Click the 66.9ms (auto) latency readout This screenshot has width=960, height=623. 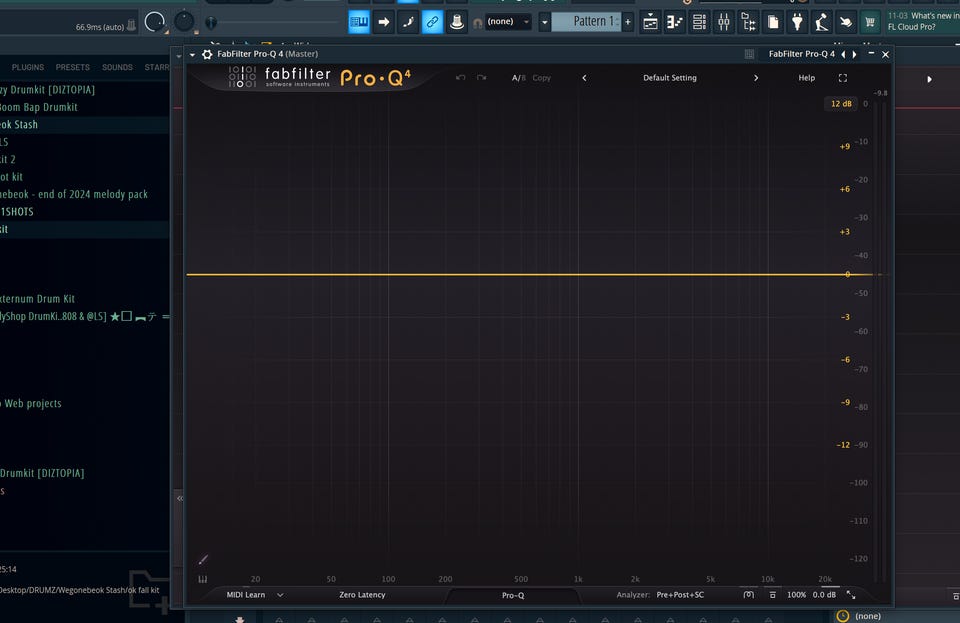coord(100,27)
